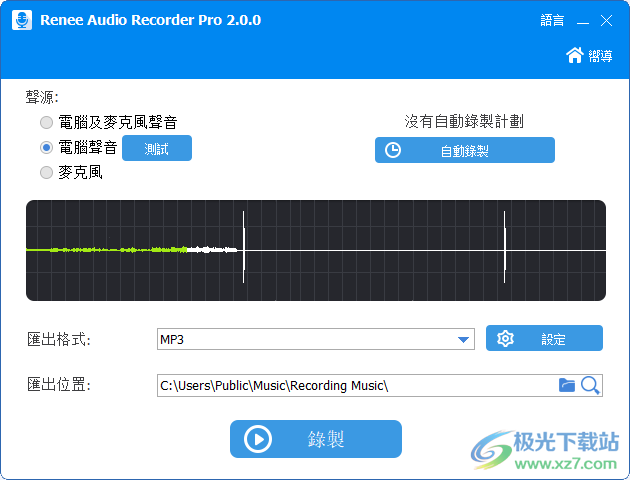Open the 嚮導 home guide
The width and height of the screenshot is (630, 480).
pyautogui.click(x=589, y=55)
